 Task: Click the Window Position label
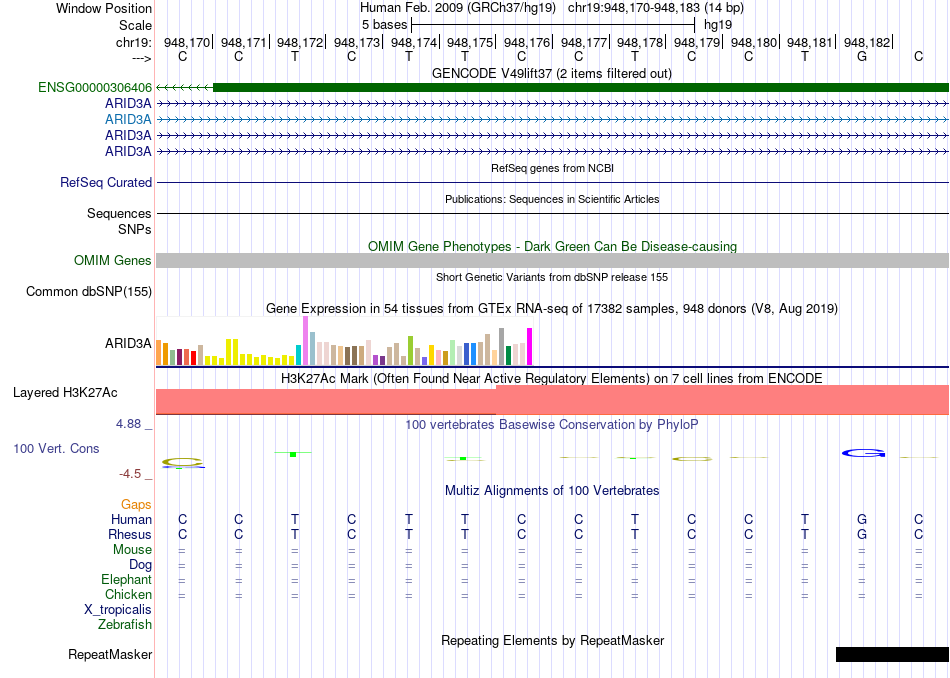click(104, 8)
